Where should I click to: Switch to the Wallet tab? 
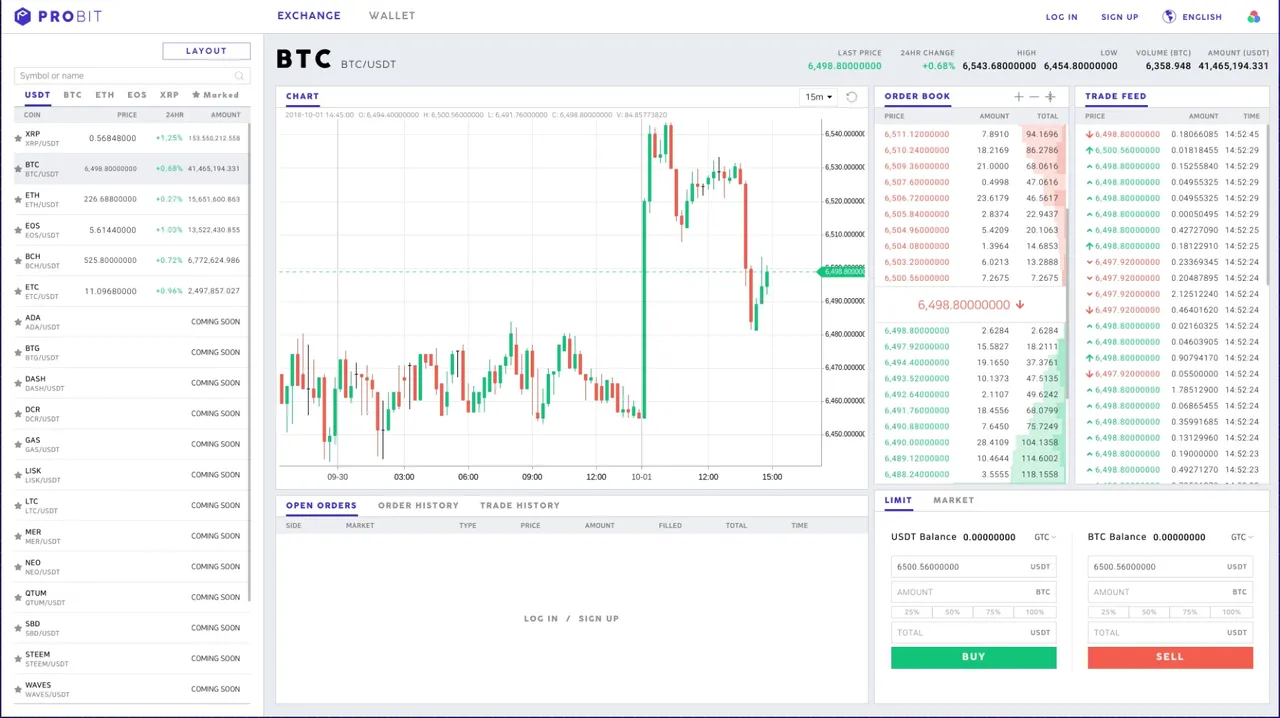[392, 16]
